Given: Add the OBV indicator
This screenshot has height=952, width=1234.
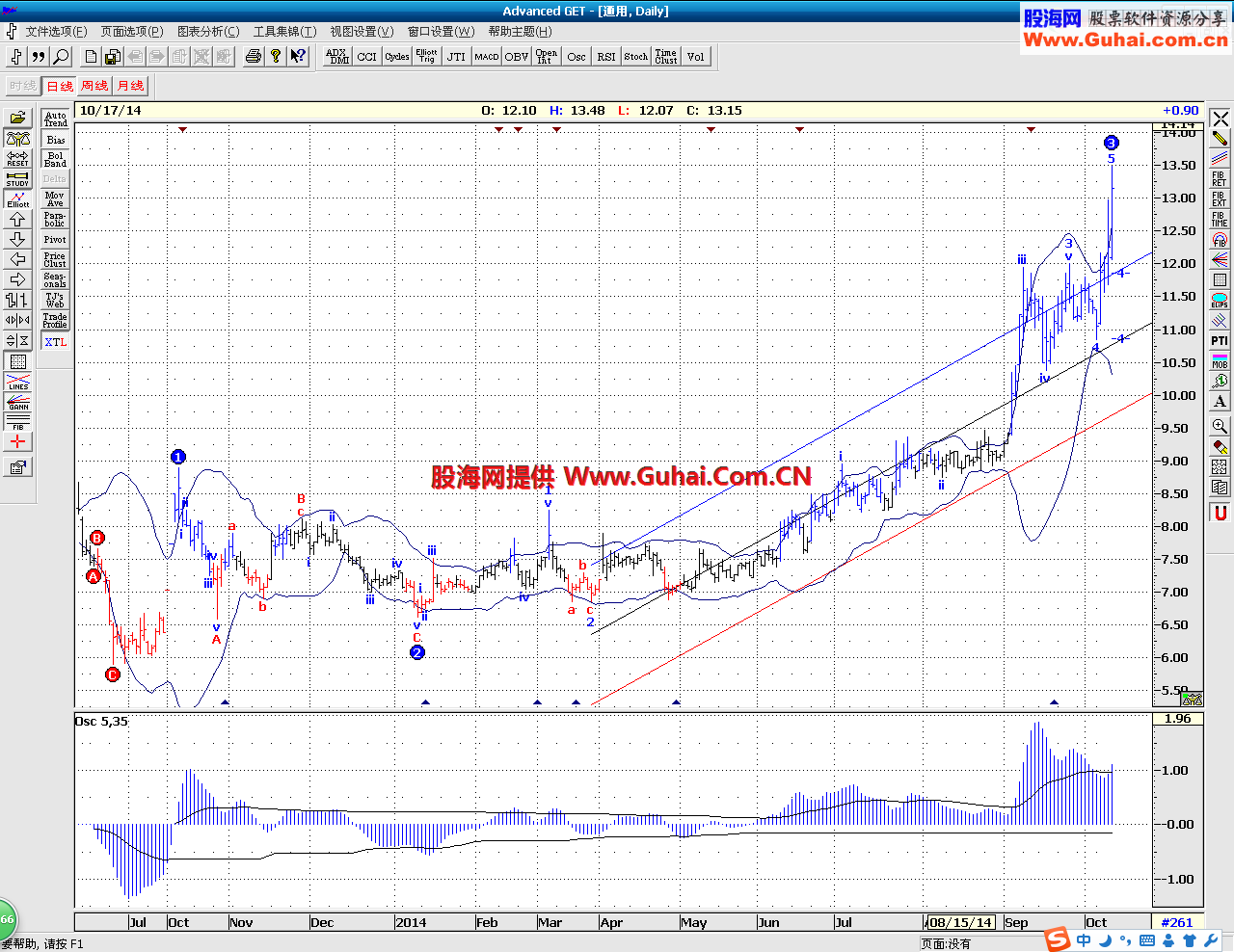Looking at the screenshot, I should pyautogui.click(x=517, y=57).
